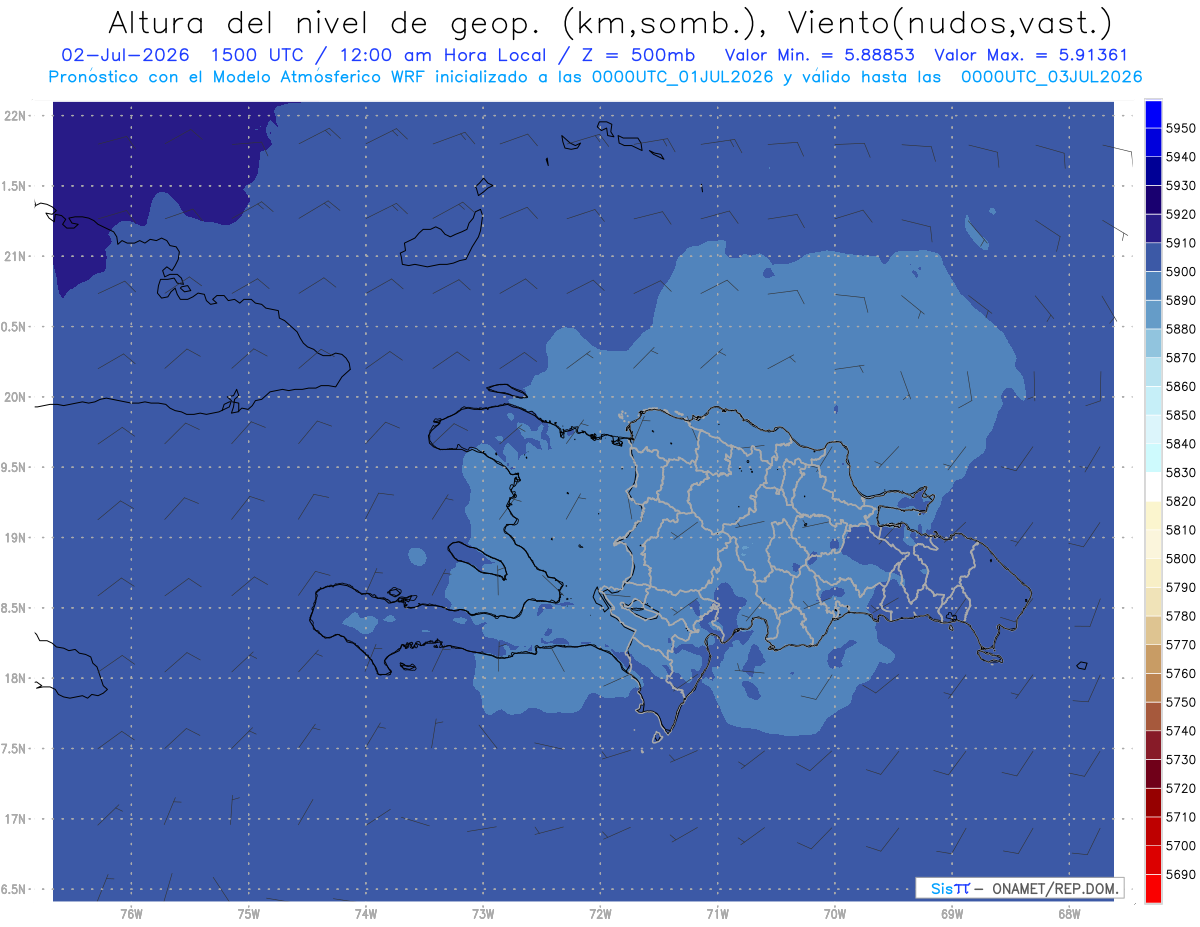Click the '5880' colorbar value

tap(1181, 329)
